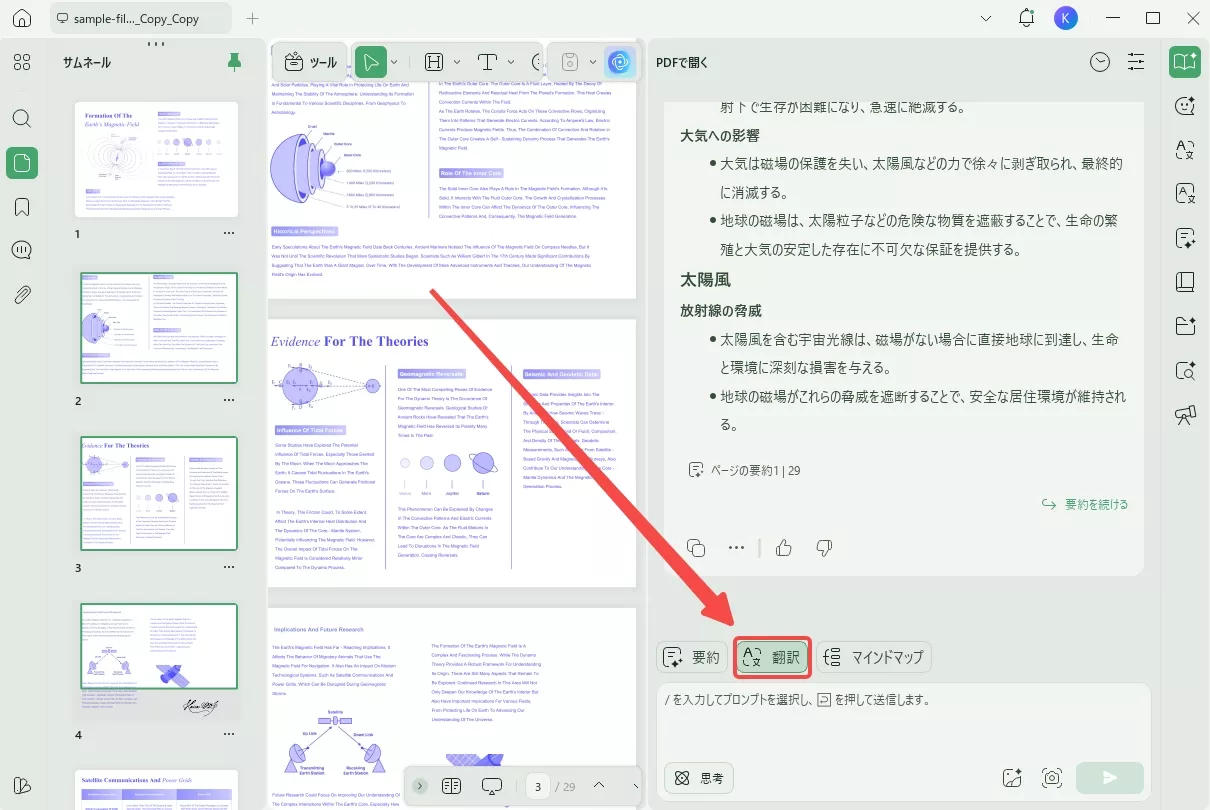Open the ツール tools menu
The image size is (1210, 810).
tap(311, 62)
